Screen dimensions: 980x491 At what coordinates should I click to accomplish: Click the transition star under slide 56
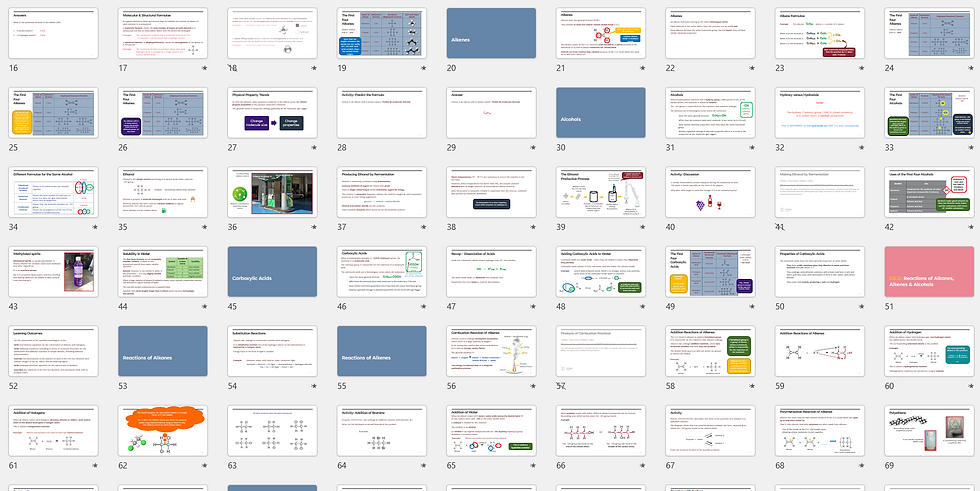pos(532,386)
